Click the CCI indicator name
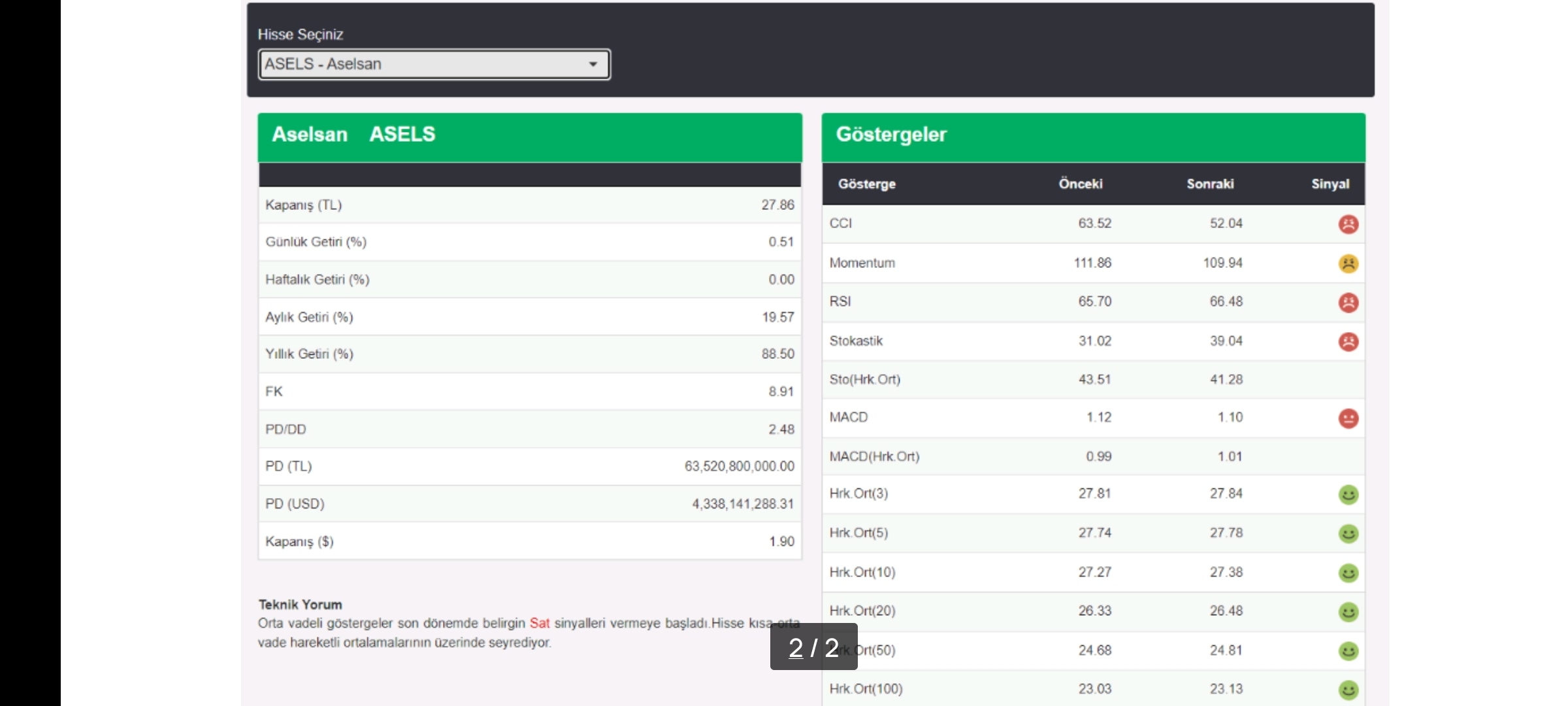 pyautogui.click(x=841, y=224)
